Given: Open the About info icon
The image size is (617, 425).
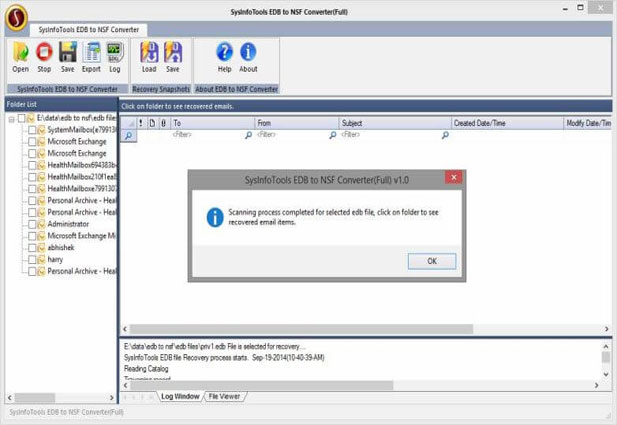Looking at the screenshot, I should 248,52.
